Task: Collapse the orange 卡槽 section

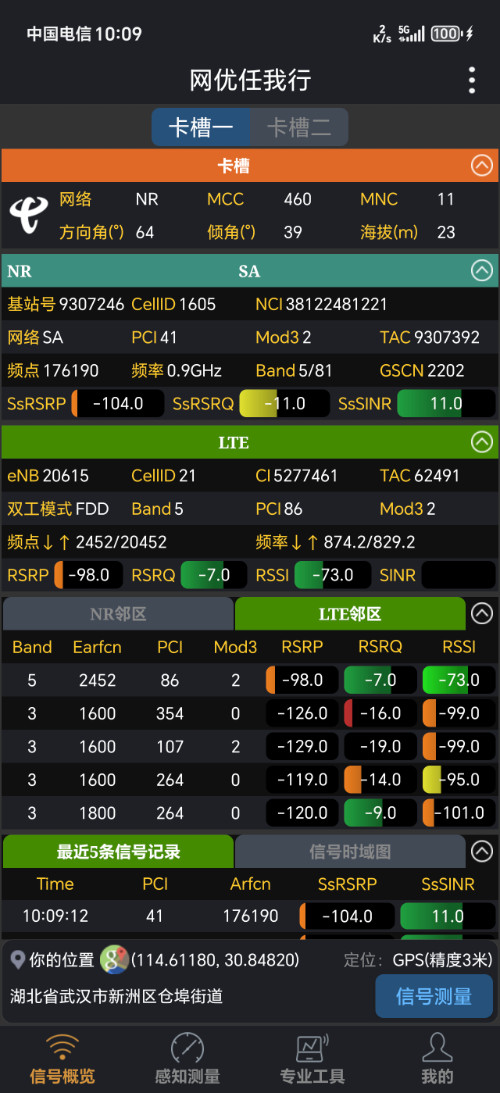Action: point(482,165)
